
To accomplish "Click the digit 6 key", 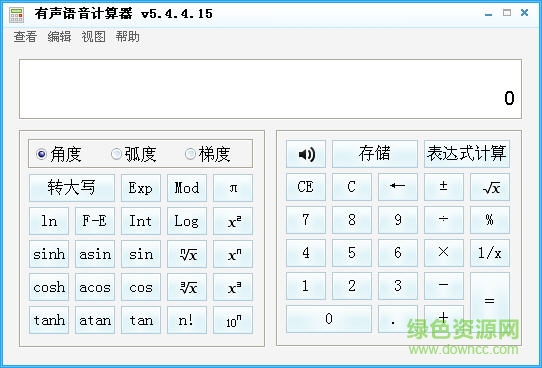I will point(398,253).
